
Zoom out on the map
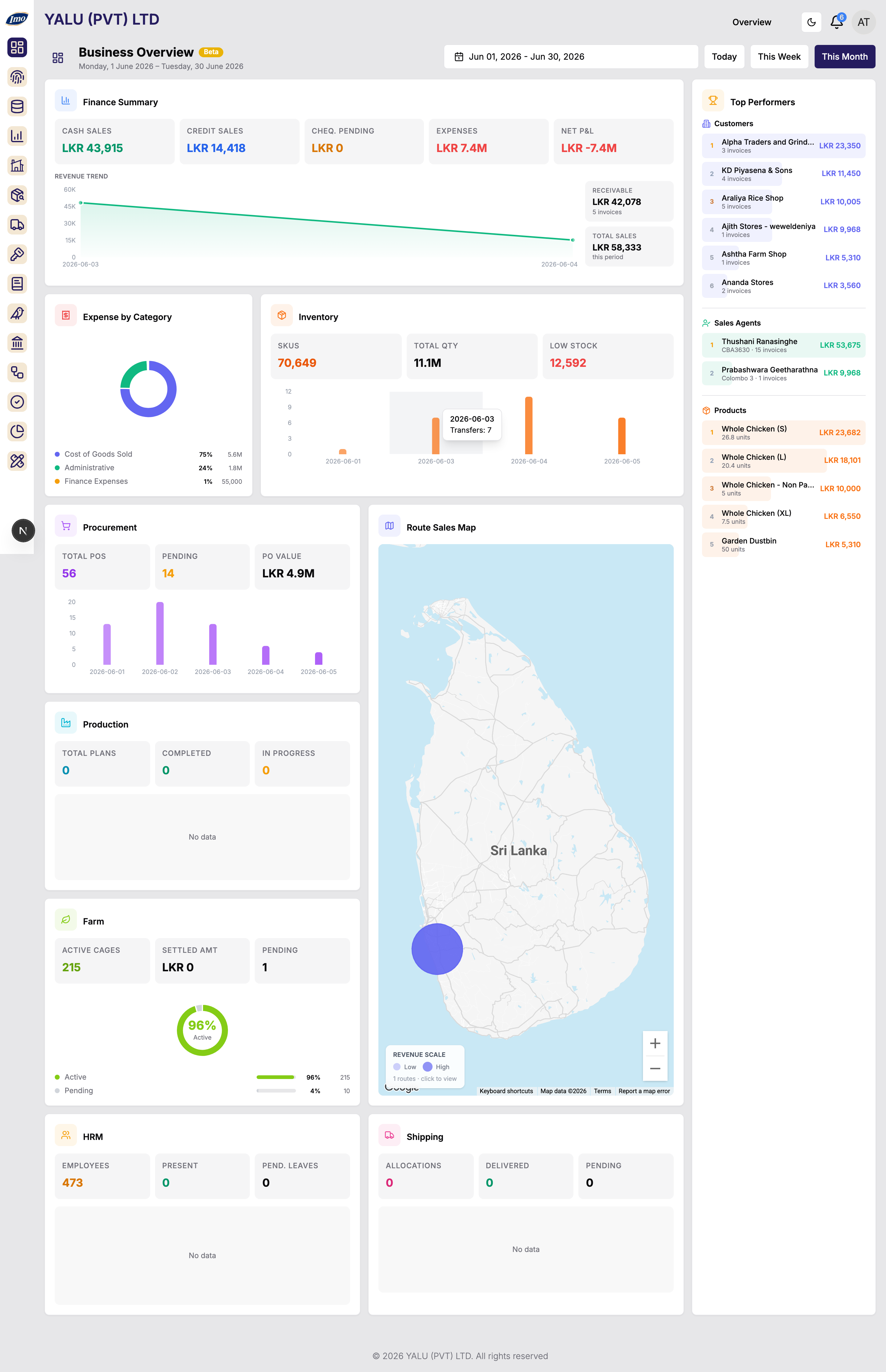(655, 1069)
